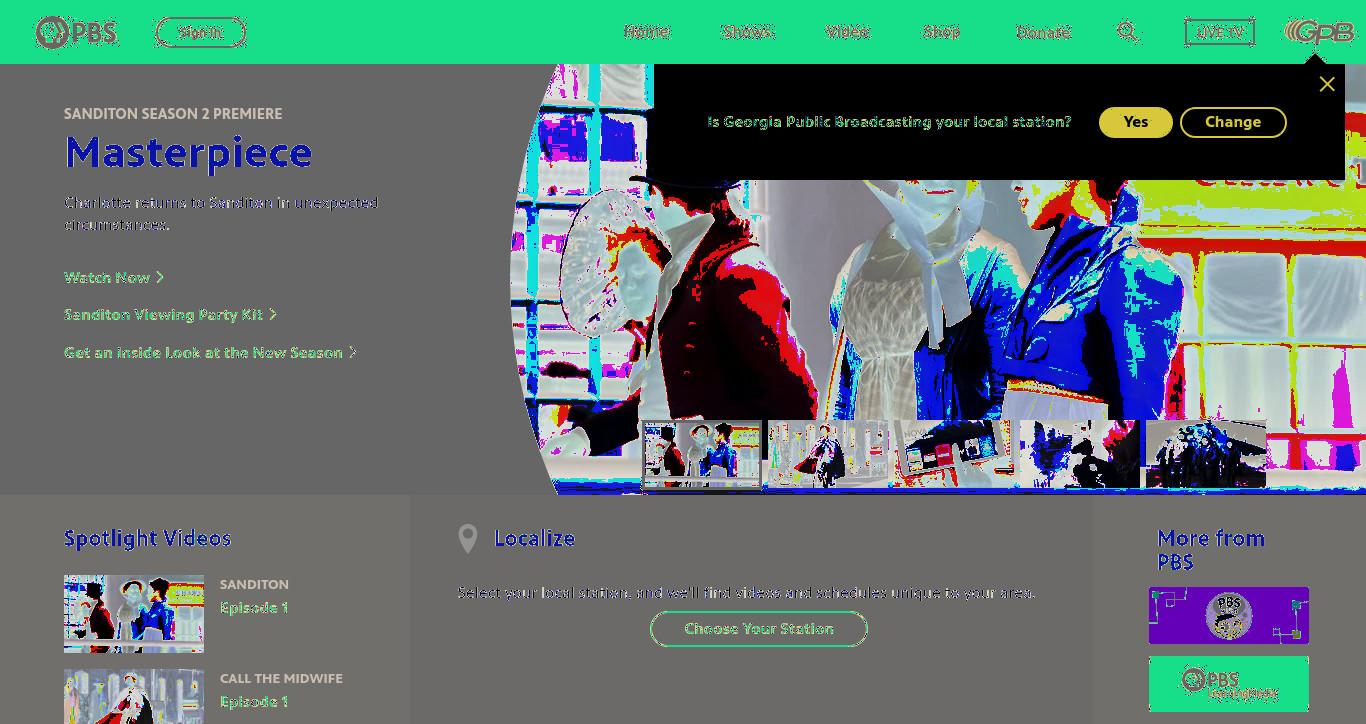Select the first carousel thumbnail (Sanditon)
The width and height of the screenshot is (1366, 724).
coord(702,455)
